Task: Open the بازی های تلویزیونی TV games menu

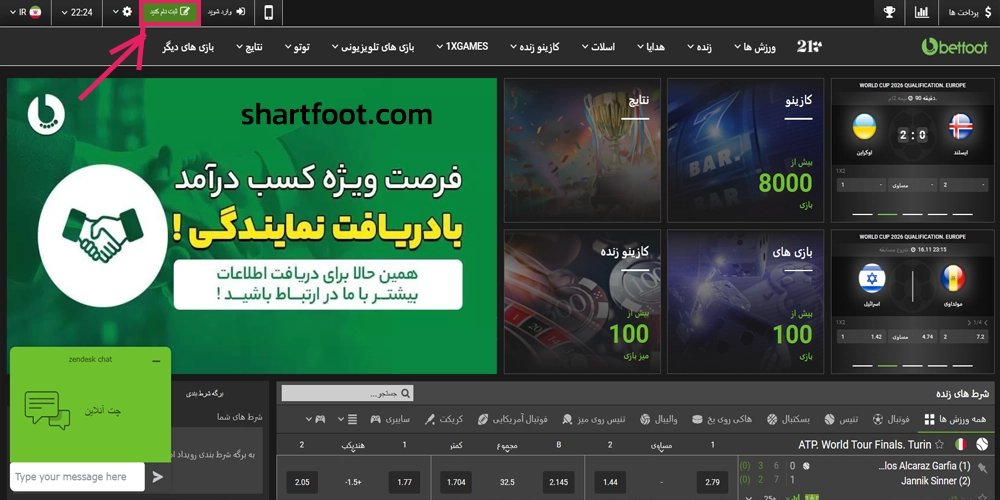Action: coord(373,47)
